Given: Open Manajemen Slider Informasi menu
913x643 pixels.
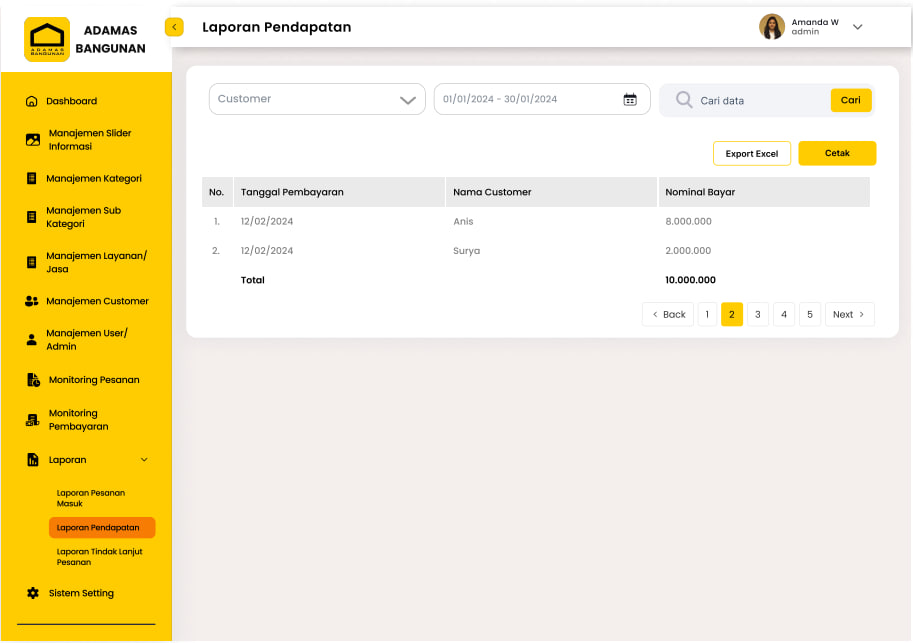Looking at the screenshot, I should click(x=90, y=140).
